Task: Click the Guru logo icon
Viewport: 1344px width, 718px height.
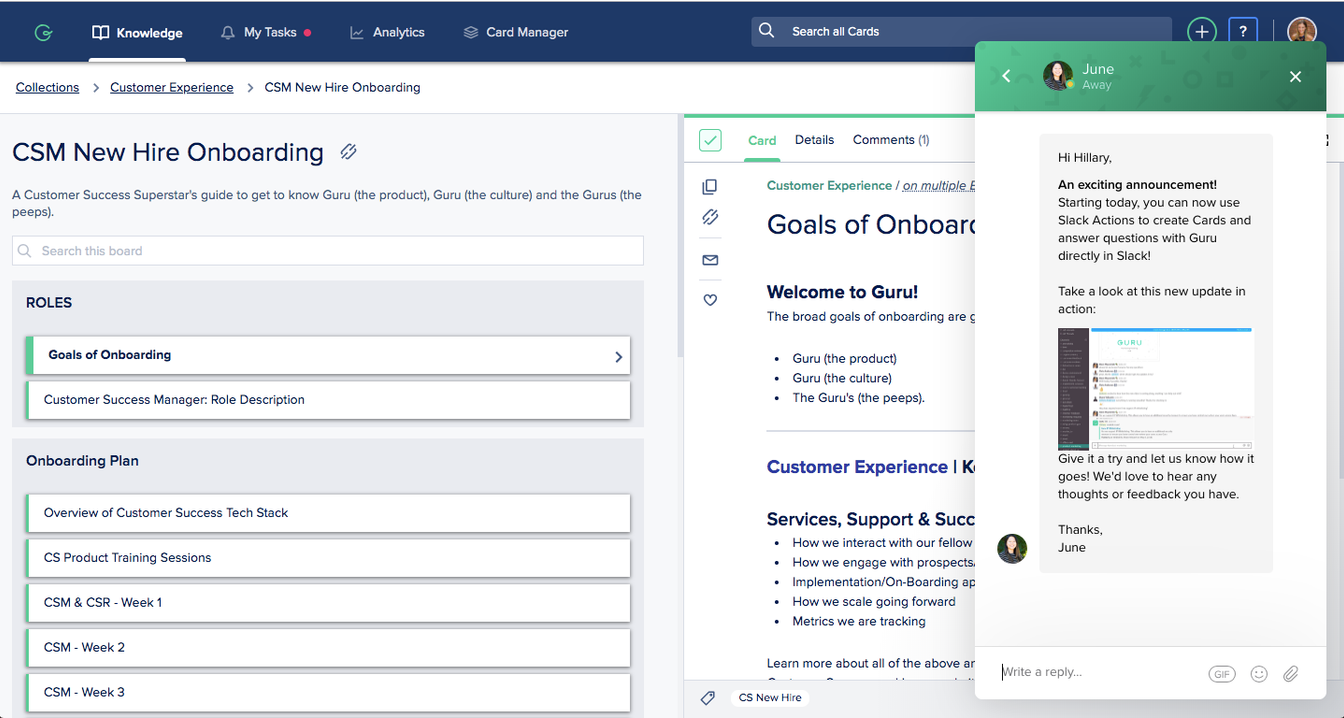Action: click(x=43, y=32)
